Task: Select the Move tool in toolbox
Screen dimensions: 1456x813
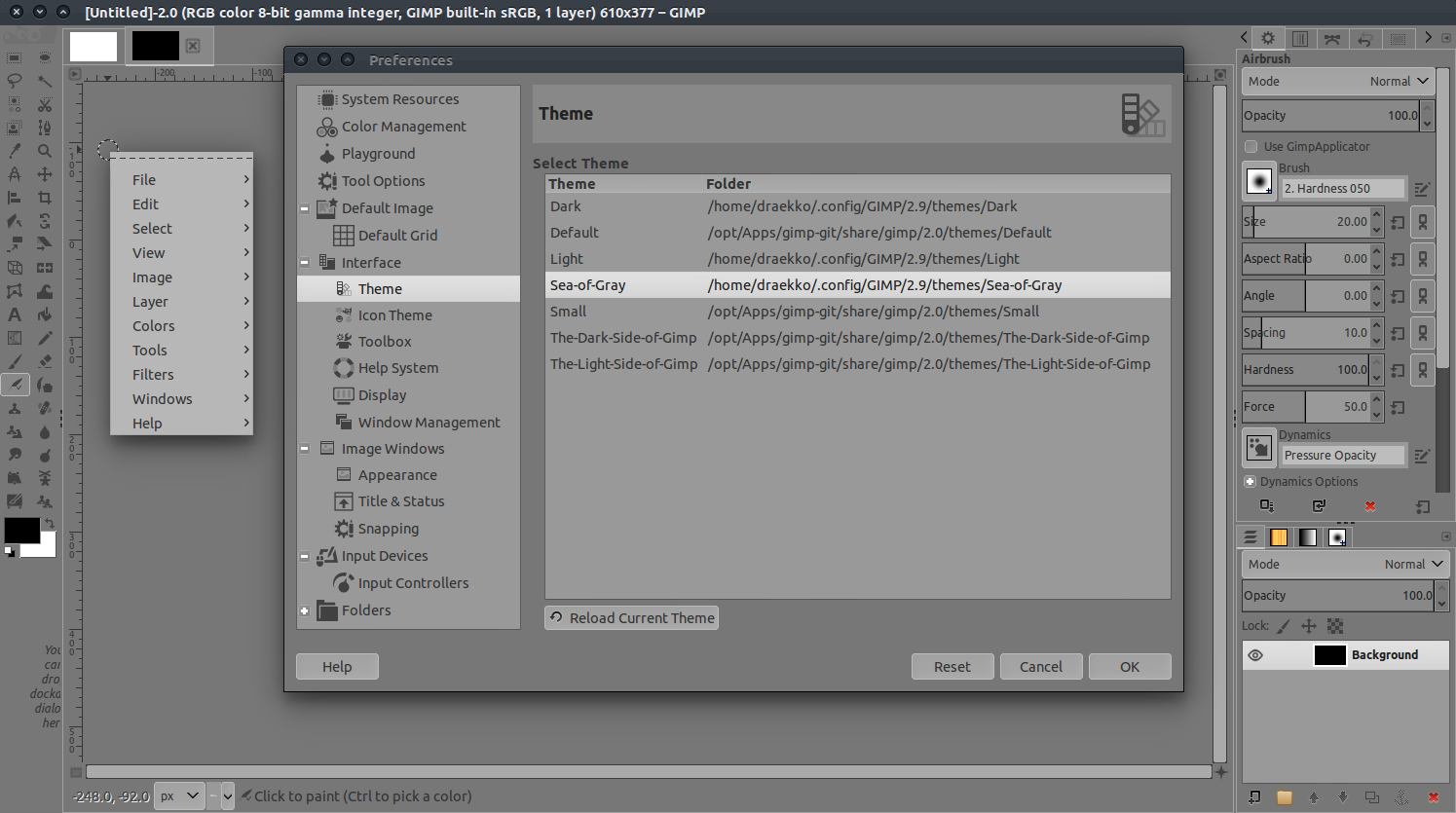Action: point(45,173)
